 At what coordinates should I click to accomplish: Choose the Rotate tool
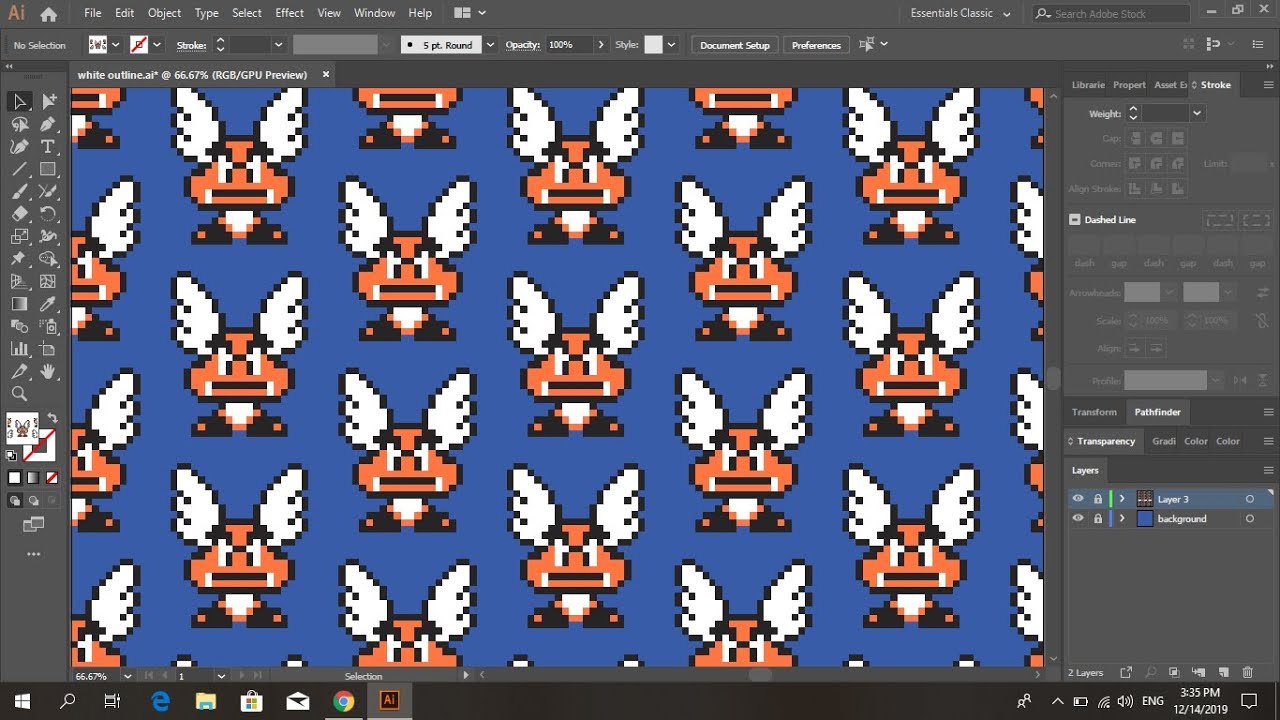click(x=48, y=214)
